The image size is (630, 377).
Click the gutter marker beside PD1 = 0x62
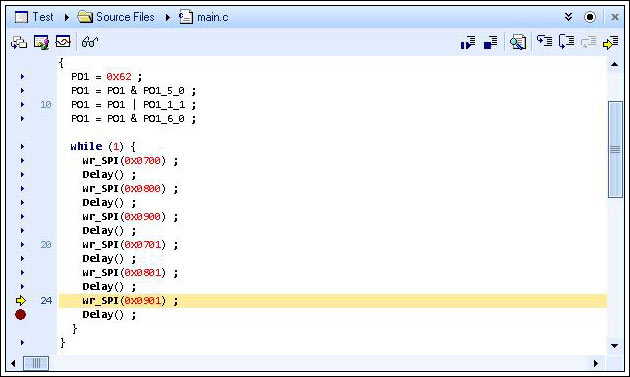click(x=22, y=76)
